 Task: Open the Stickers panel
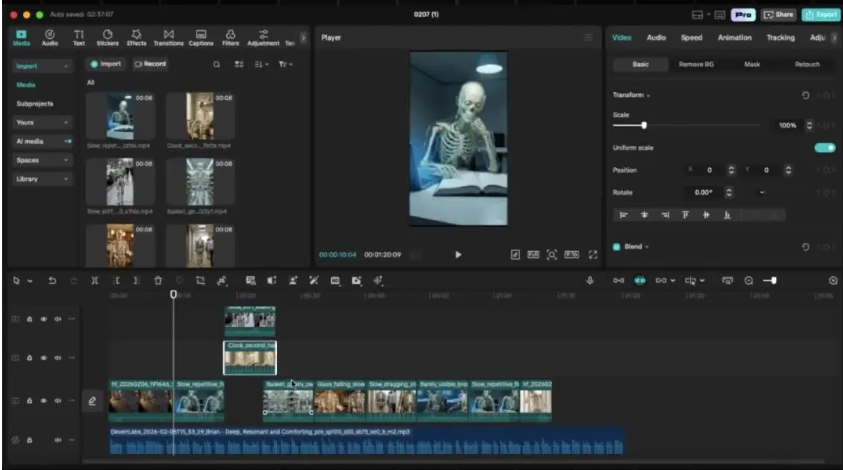(x=106, y=38)
